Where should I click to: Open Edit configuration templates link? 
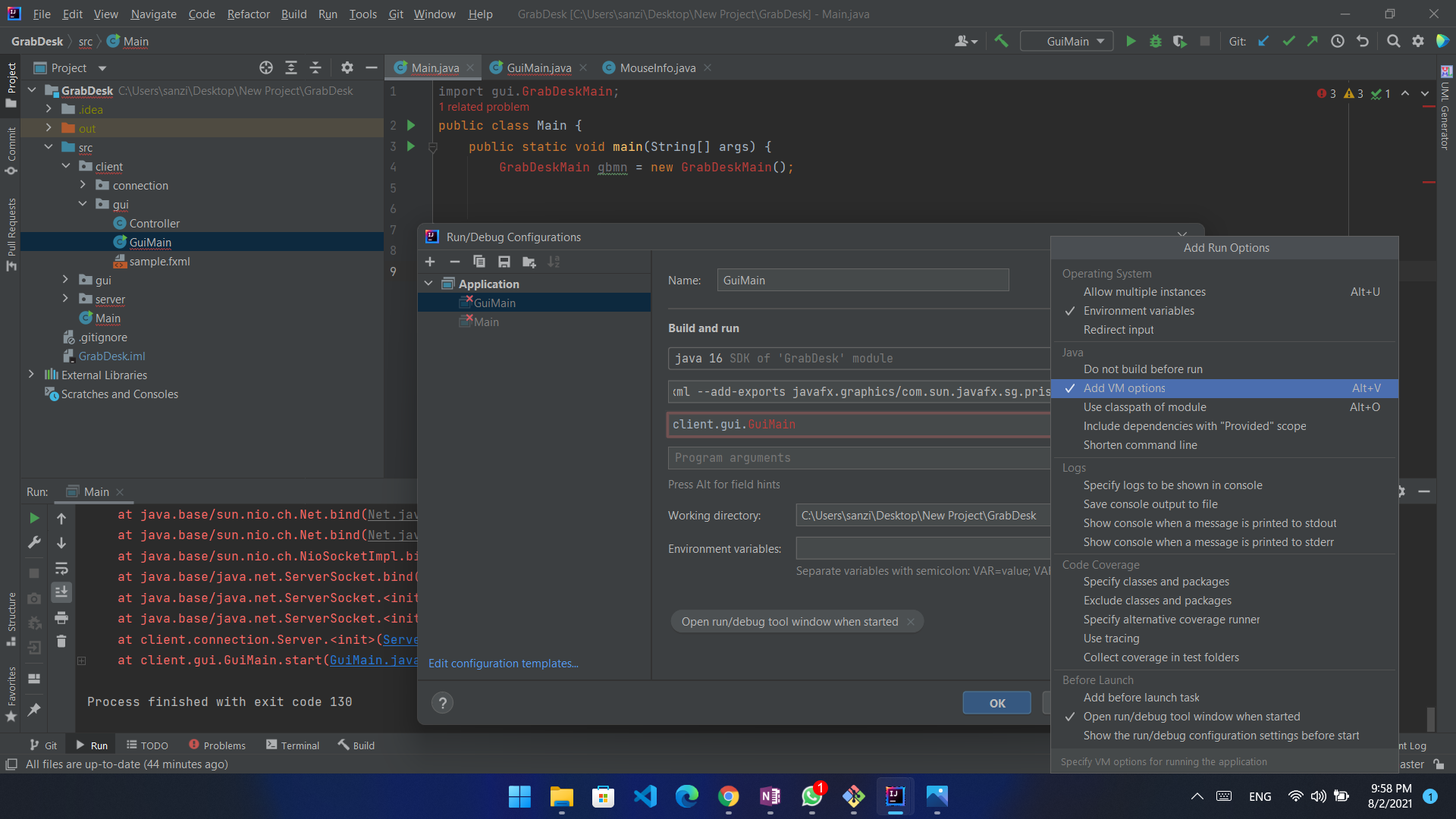(x=504, y=664)
